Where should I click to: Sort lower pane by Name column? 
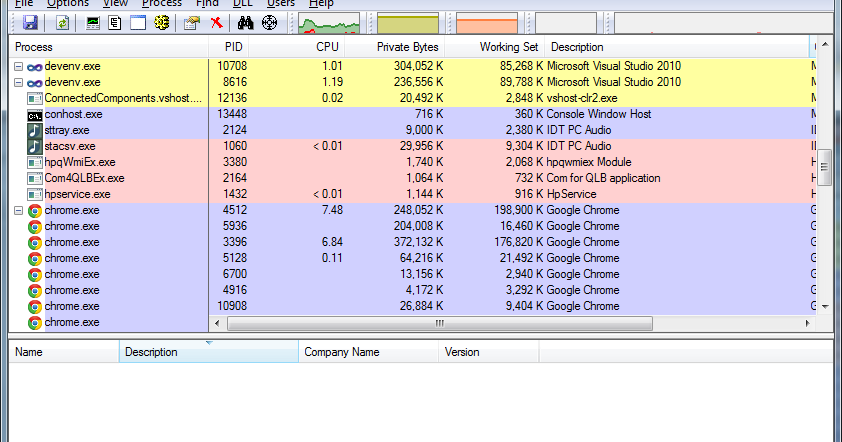click(64, 352)
